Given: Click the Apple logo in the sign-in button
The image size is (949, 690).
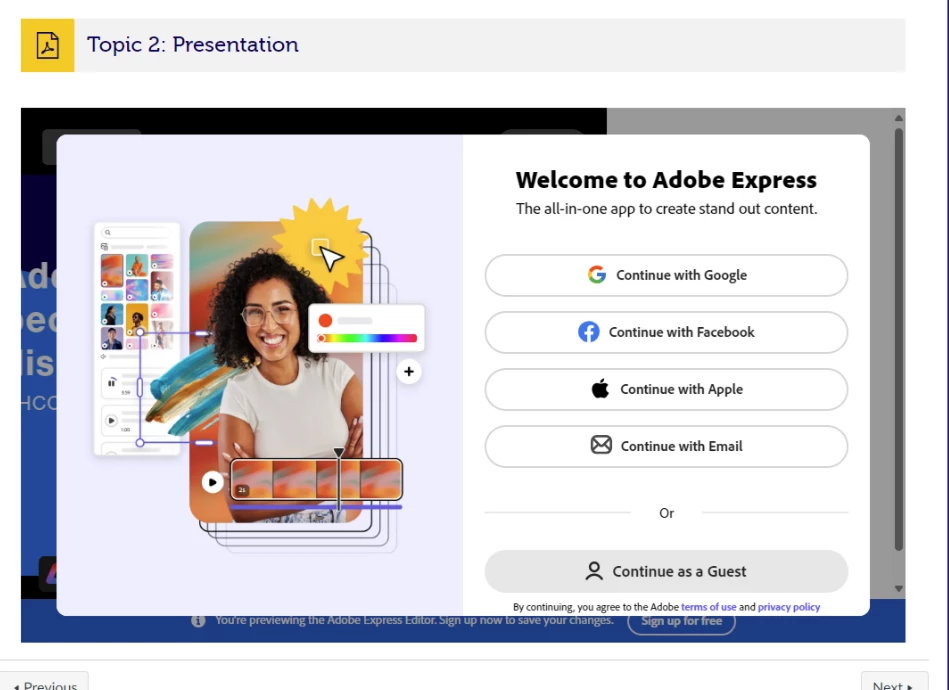Looking at the screenshot, I should 600,389.
